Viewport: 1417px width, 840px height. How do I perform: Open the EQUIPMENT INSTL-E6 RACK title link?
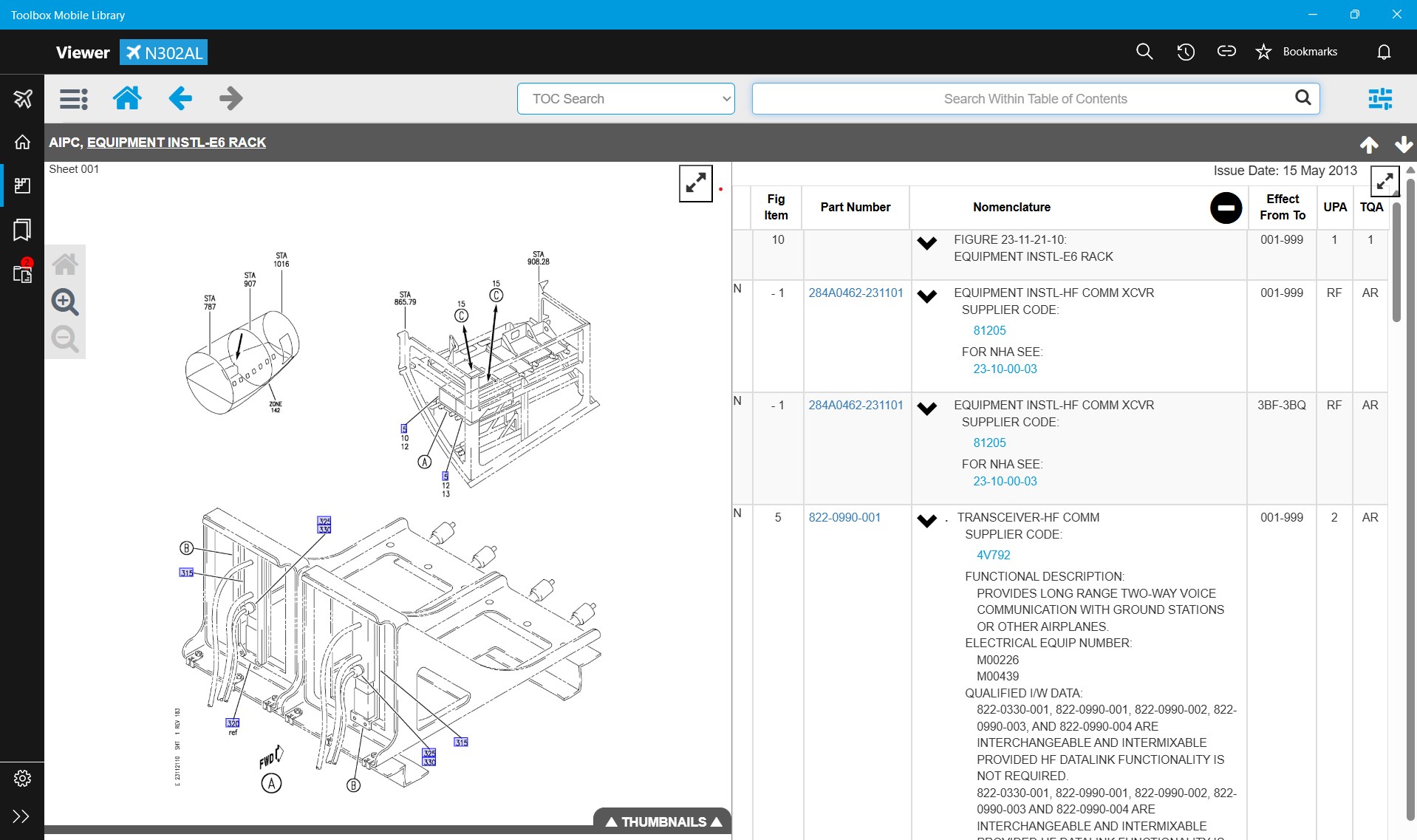tap(177, 142)
